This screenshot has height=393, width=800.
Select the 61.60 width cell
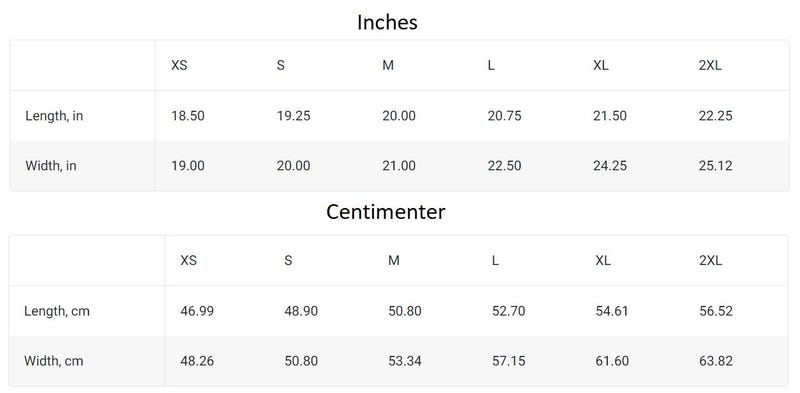pos(612,361)
